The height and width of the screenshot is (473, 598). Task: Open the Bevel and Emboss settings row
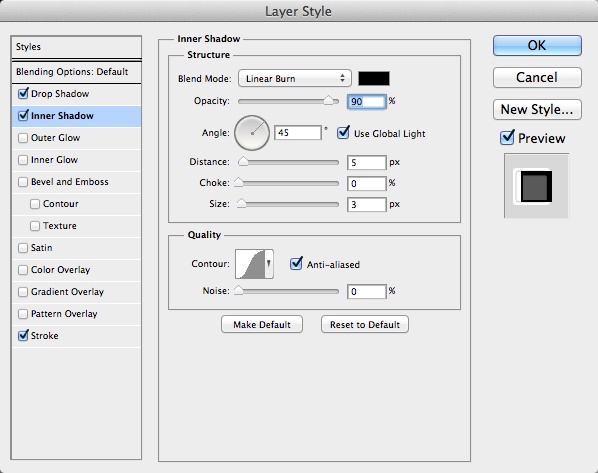tap(77, 182)
